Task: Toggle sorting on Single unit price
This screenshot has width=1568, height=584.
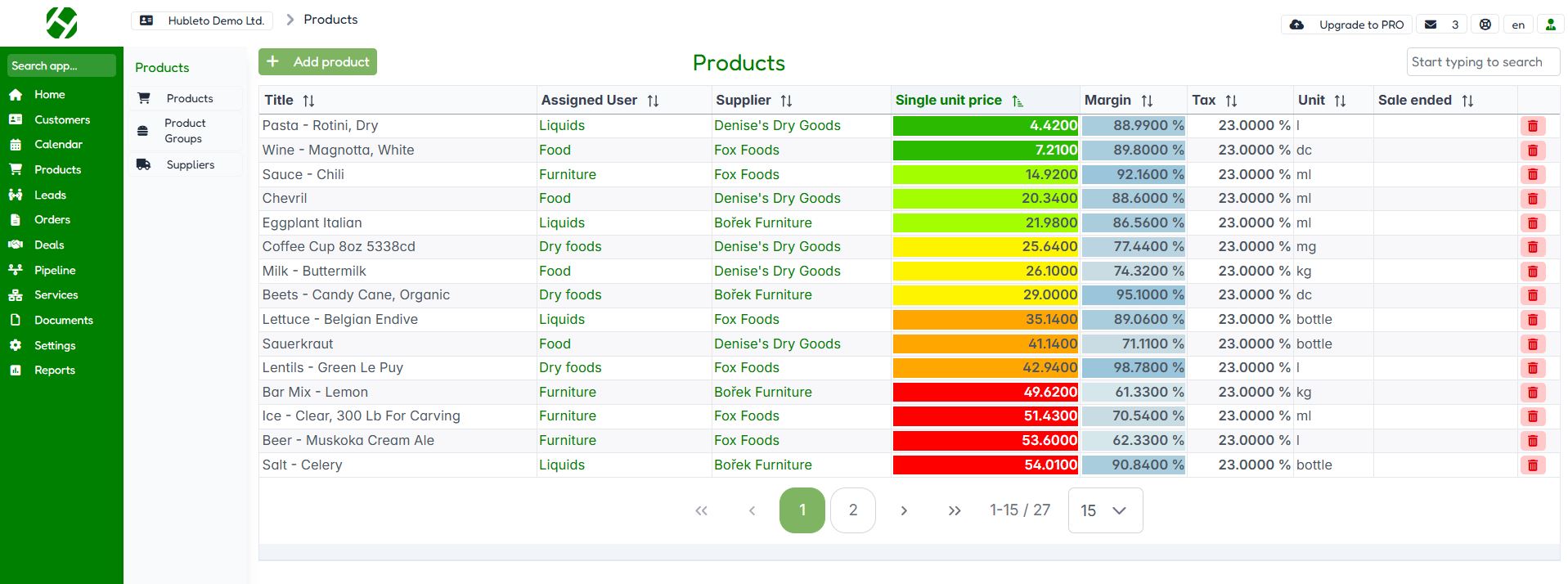Action: coord(1017,101)
